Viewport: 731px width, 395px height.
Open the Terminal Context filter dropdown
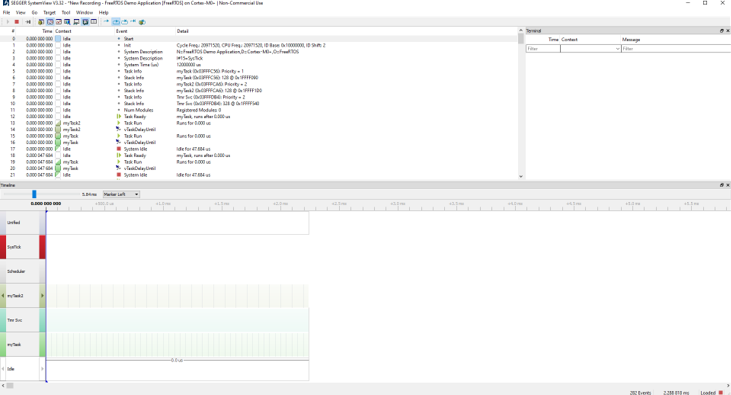pos(591,49)
